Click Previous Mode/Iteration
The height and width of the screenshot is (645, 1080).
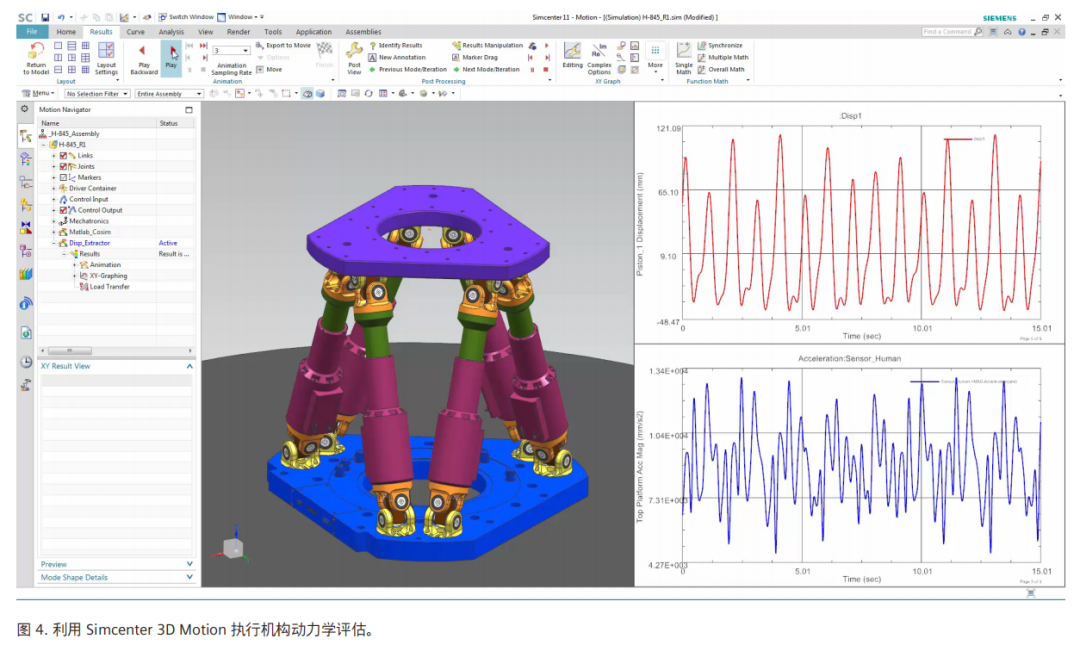[x=408, y=70]
